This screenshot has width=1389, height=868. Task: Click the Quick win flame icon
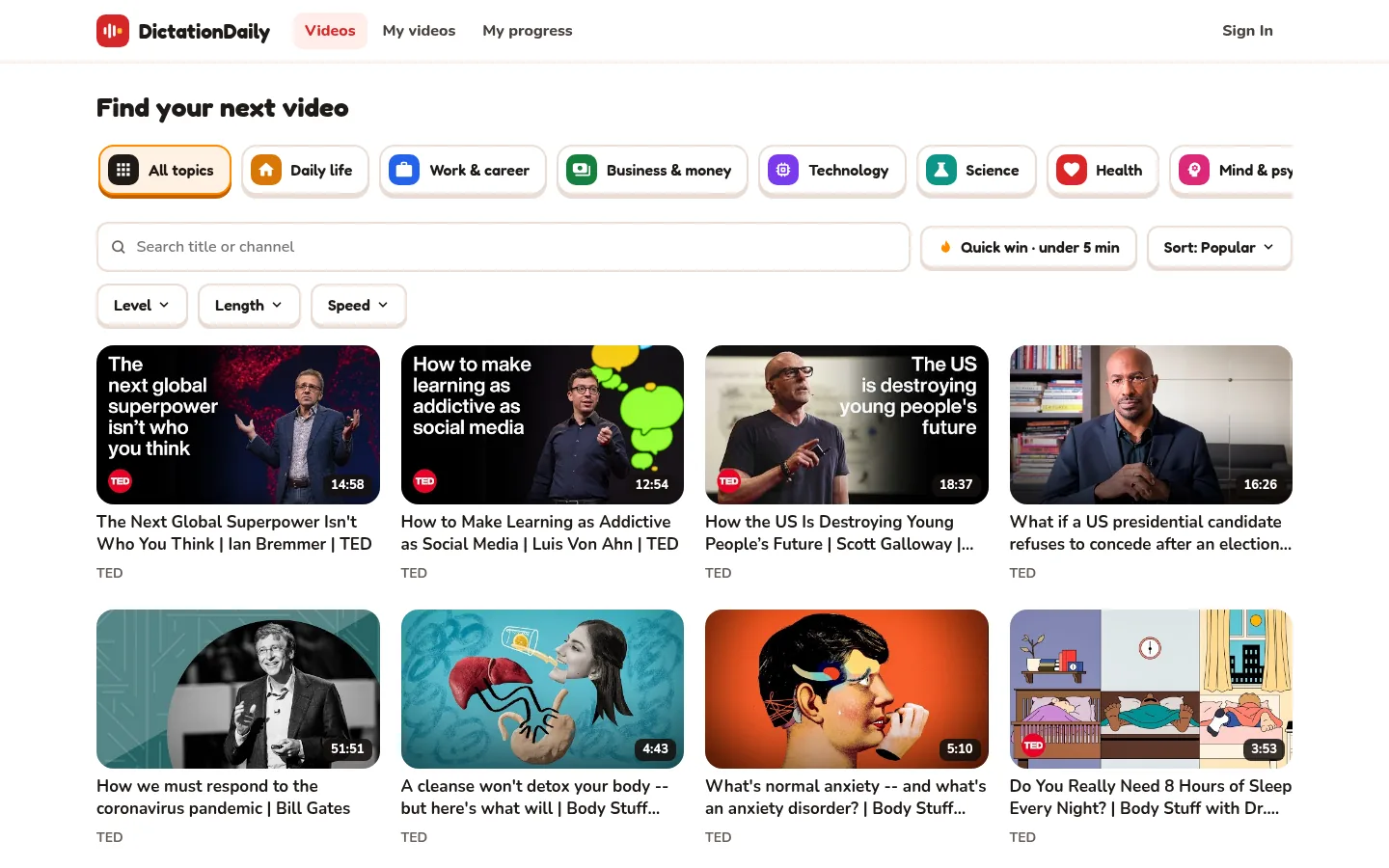pyautogui.click(x=945, y=247)
